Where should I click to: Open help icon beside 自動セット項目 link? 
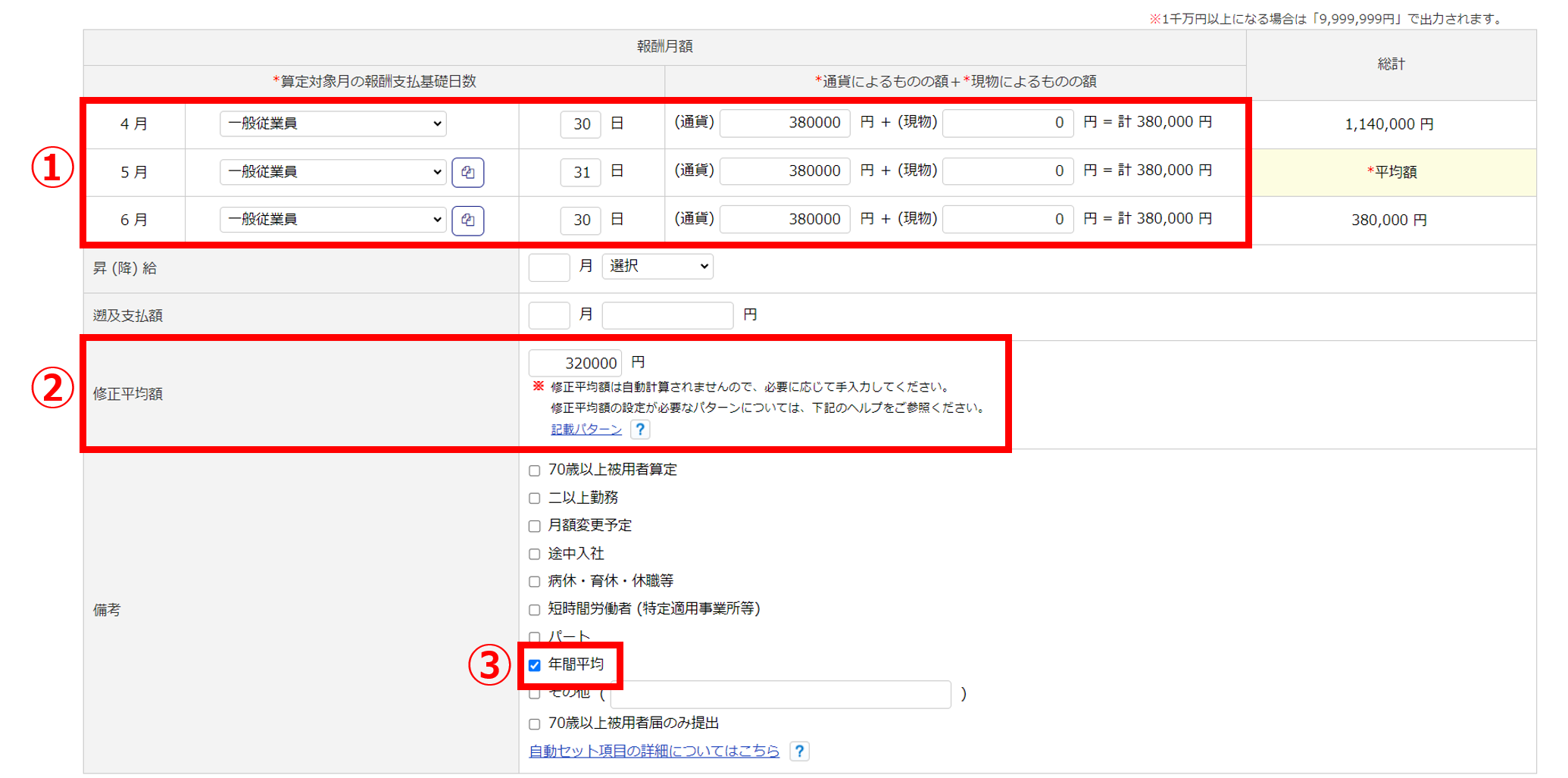point(799,751)
